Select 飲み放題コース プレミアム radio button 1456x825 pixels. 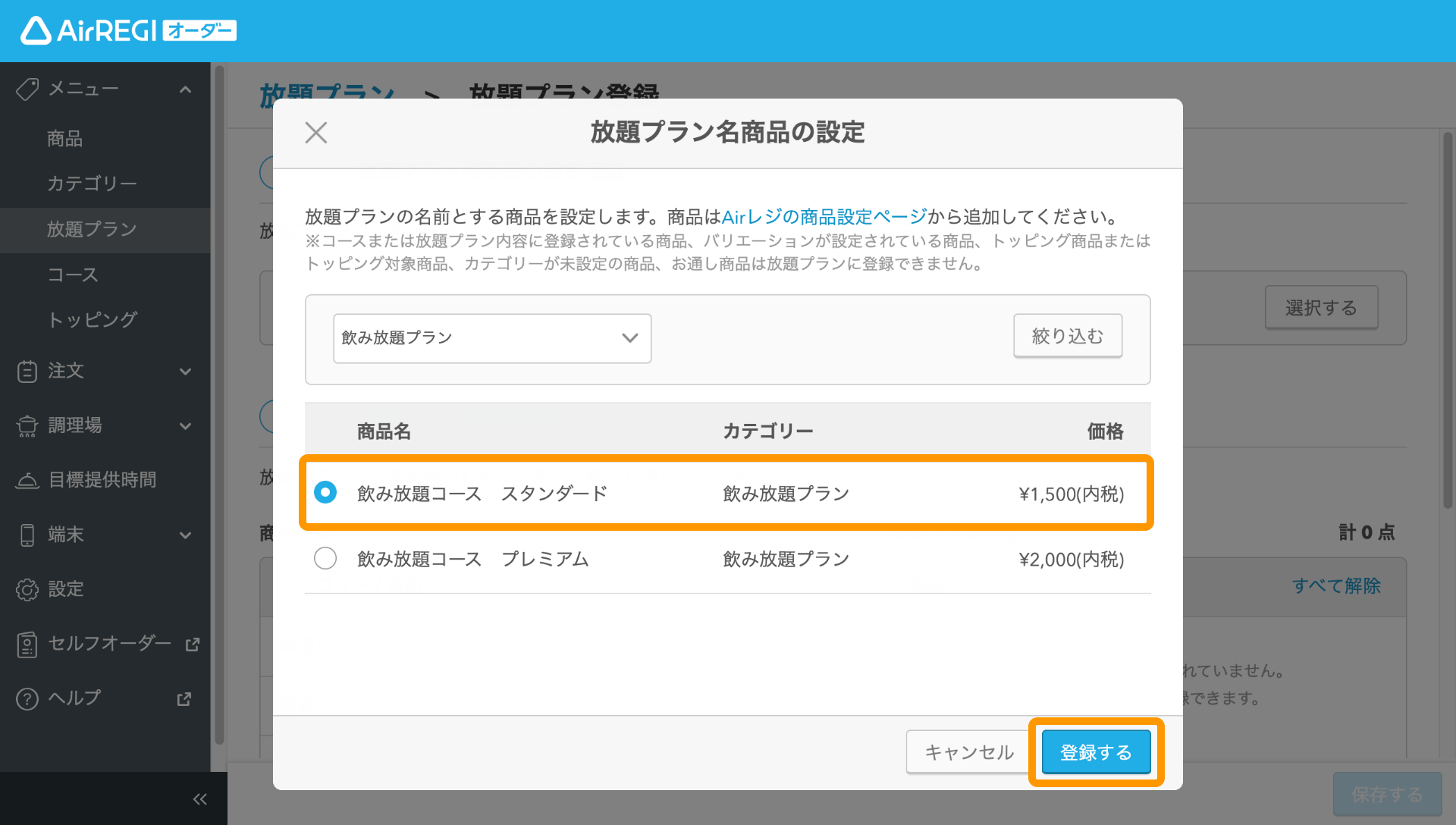tap(325, 558)
